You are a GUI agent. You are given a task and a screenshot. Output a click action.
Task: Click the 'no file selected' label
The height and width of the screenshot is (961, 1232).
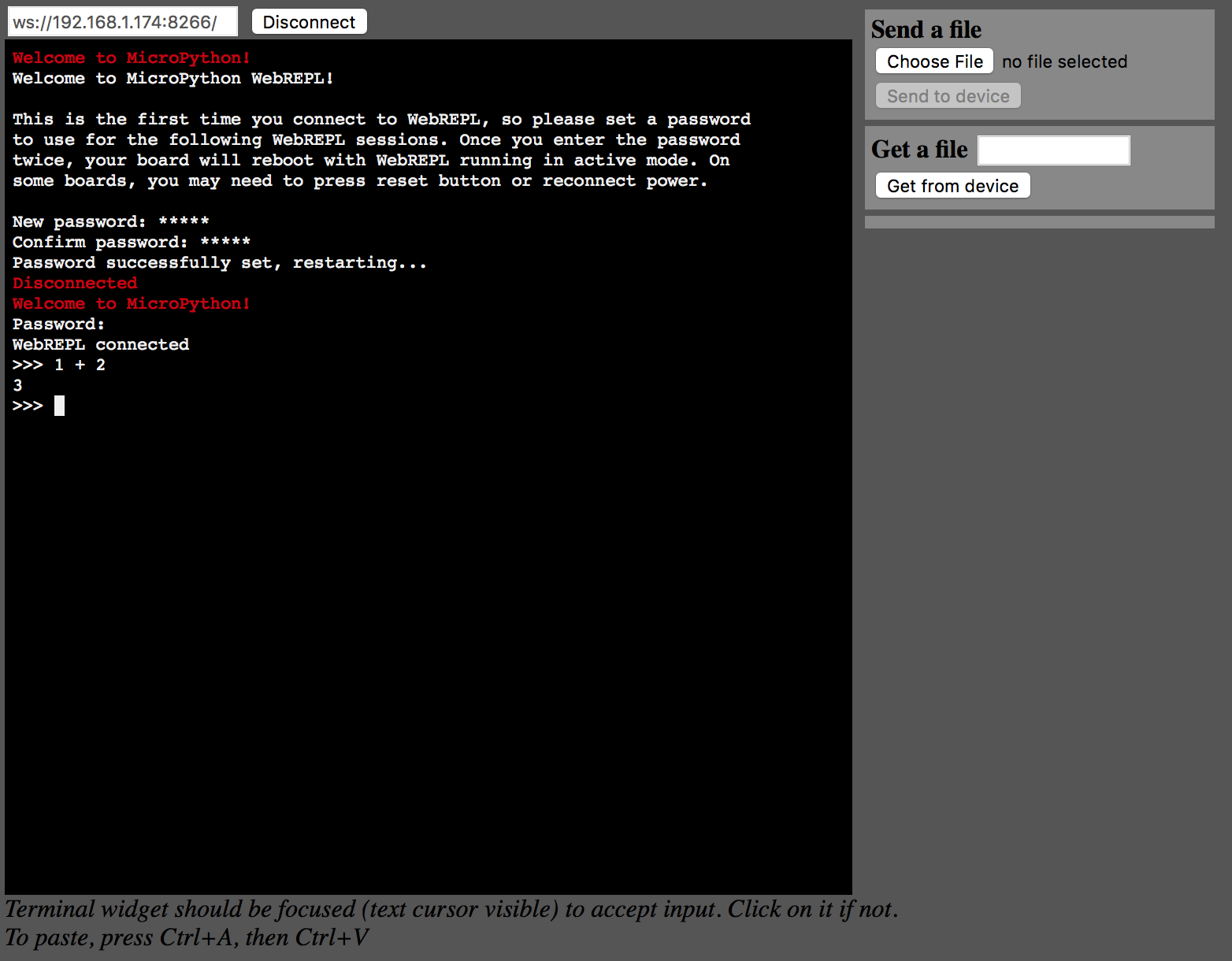1064,61
